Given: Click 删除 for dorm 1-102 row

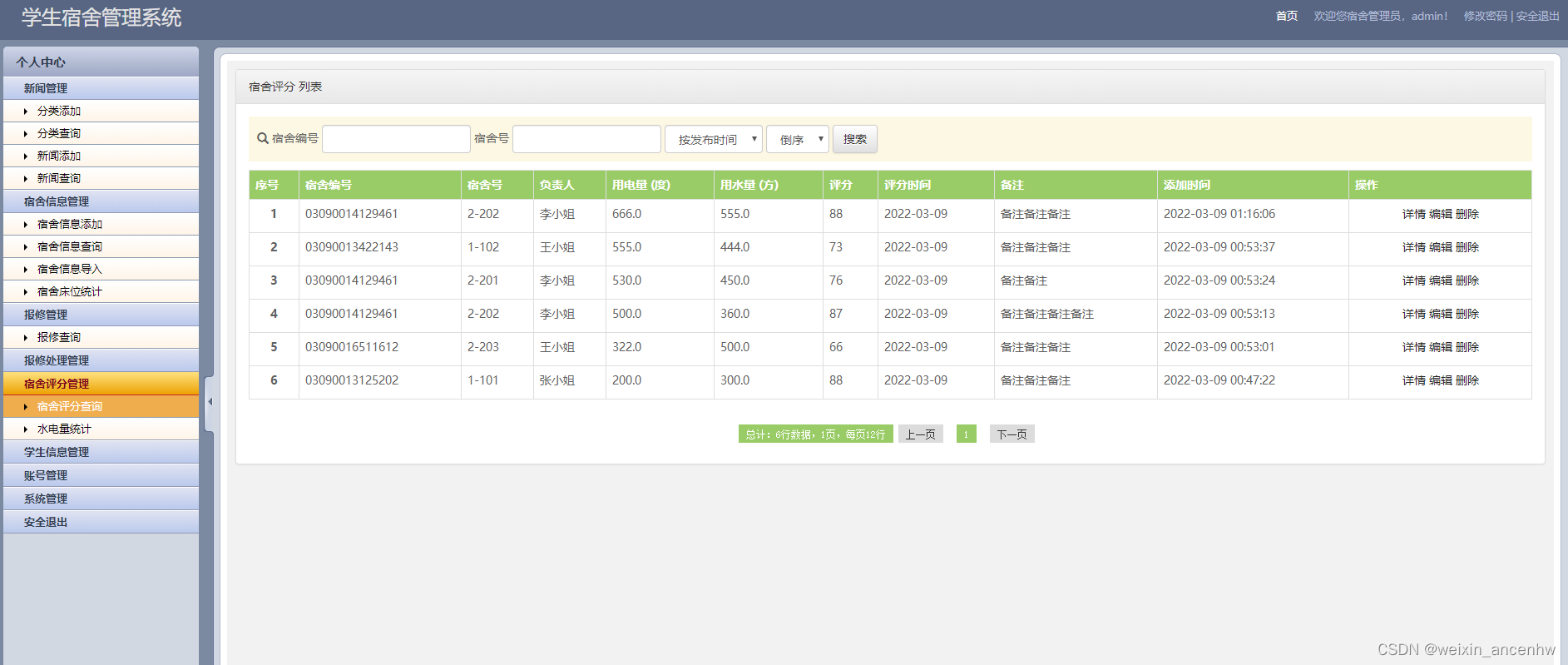Looking at the screenshot, I should [x=1467, y=247].
